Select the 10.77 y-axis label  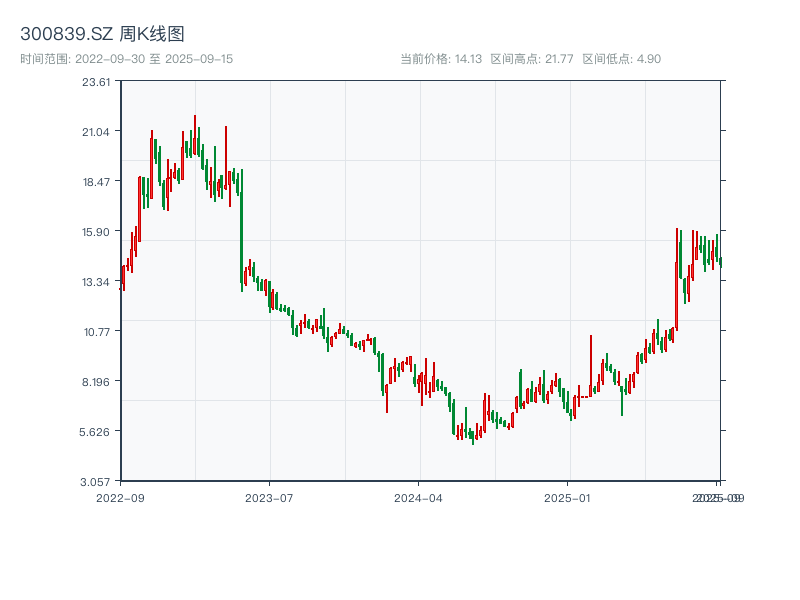pos(96,331)
